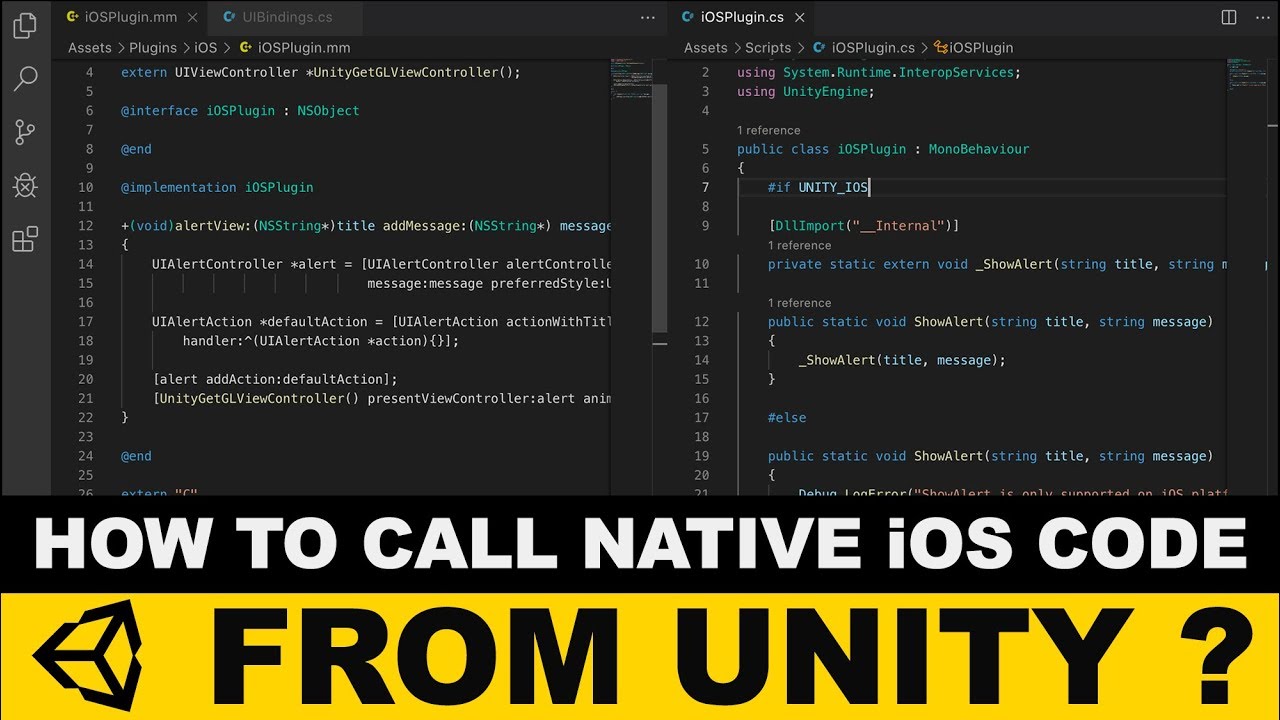Click '[alert addAction:defaultAction];' line
Image resolution: width=1280 pixels, height=720 pixels.
pyautogui.click(x=275, y=380)
